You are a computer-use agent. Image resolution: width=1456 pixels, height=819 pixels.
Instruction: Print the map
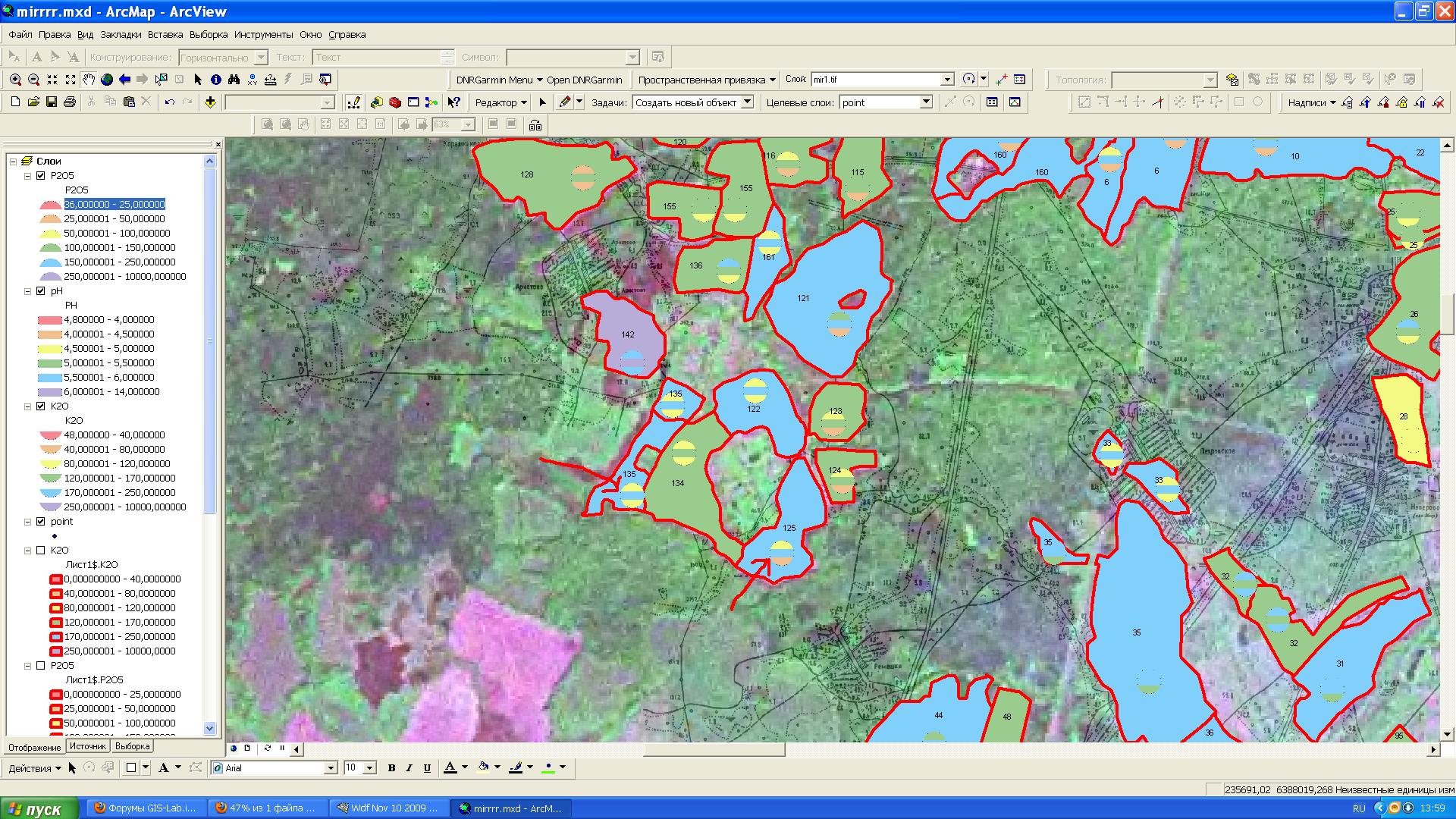click(x=70, y=102)
